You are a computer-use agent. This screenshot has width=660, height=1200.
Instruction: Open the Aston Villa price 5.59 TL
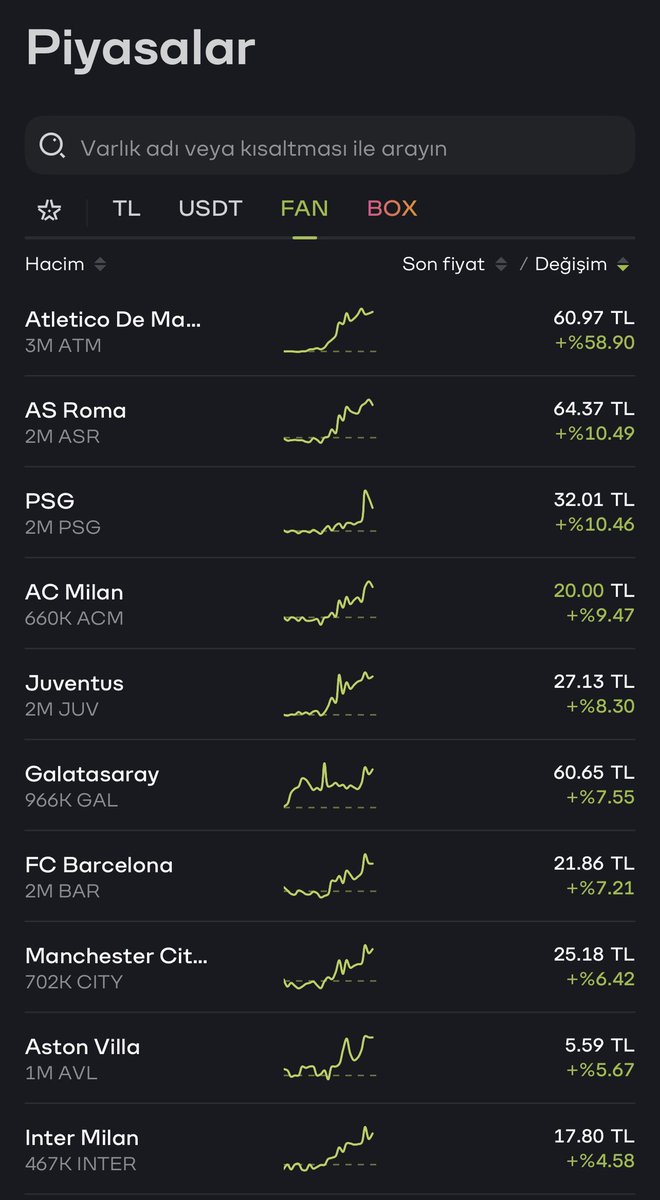pos(599,1046)
